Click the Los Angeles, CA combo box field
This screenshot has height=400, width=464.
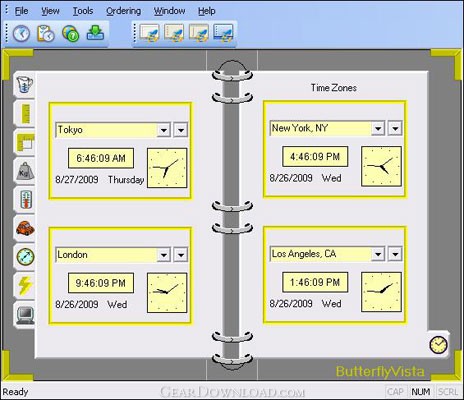[327, 254]
